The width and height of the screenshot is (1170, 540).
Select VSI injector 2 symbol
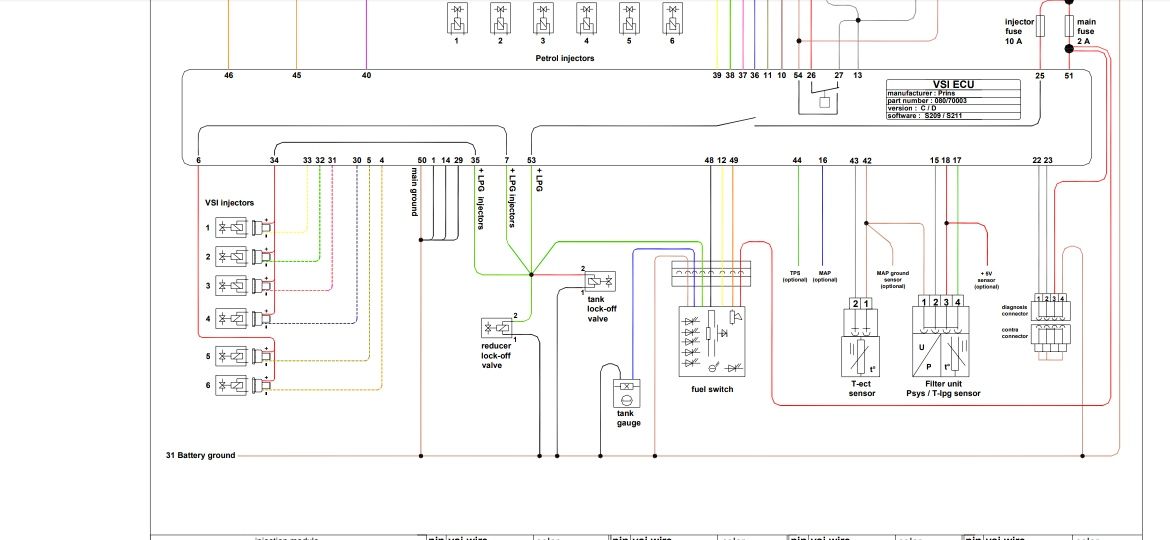[x=231, y=257]
